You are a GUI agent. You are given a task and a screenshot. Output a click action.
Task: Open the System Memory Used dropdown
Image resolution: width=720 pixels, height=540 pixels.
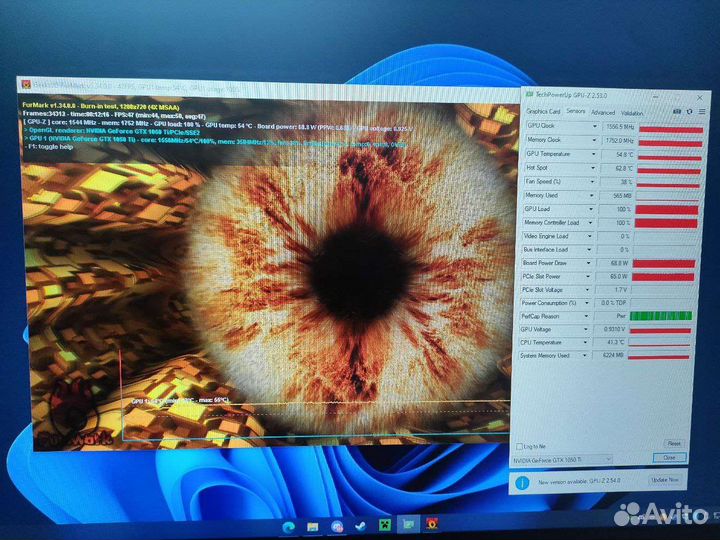585,355
